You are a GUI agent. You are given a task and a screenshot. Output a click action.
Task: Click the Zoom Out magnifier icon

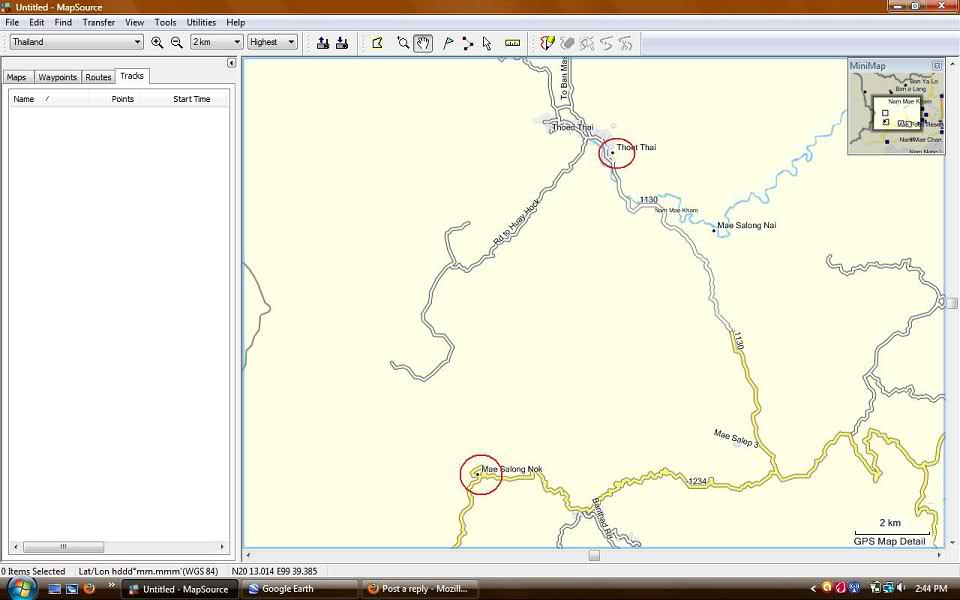point(177,42)
